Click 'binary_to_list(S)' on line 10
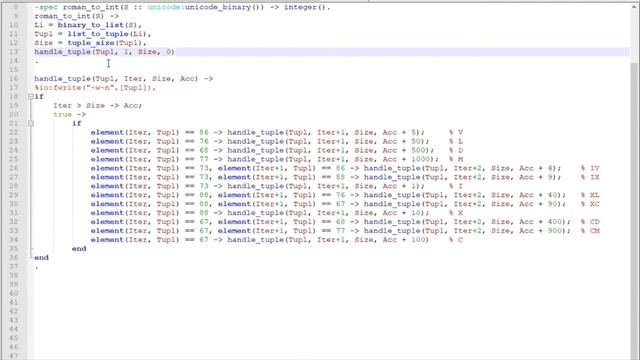Screen dimensions: 640x360 (x=97, y=25)
